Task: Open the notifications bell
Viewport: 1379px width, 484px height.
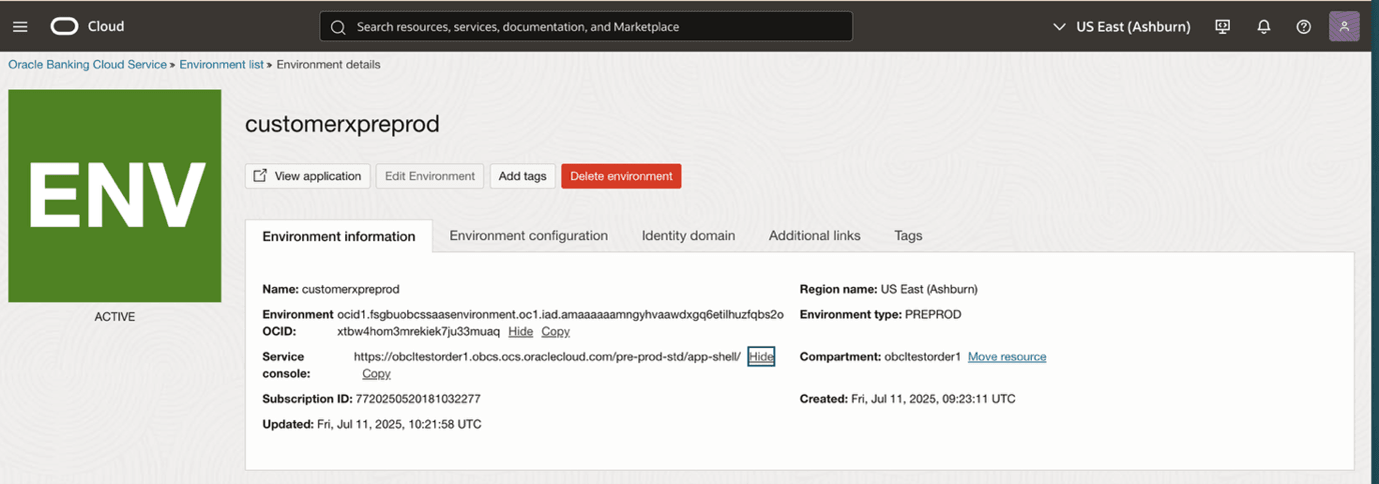Action: coord(1263,27)
